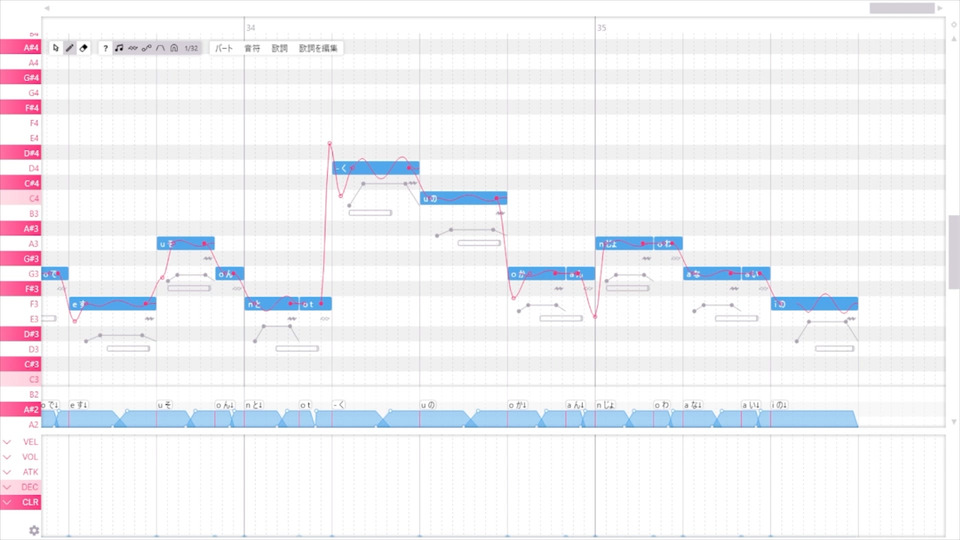Open expression settings via the gear icon

[34, 530]
